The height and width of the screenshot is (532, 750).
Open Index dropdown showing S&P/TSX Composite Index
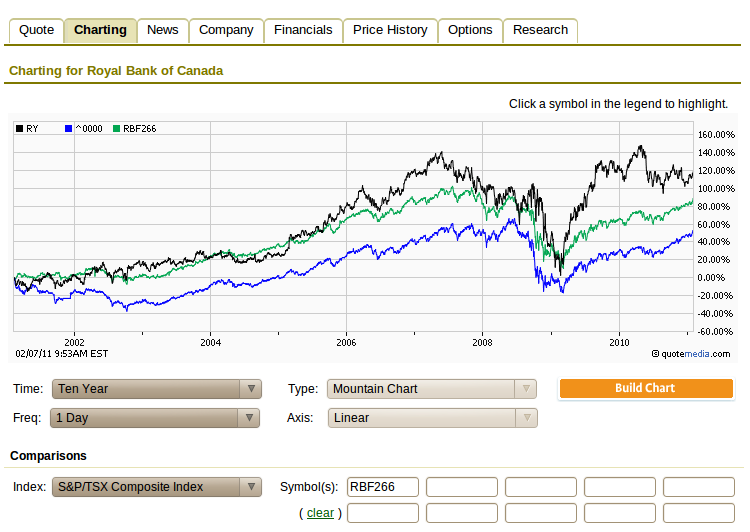coord(157,487)
